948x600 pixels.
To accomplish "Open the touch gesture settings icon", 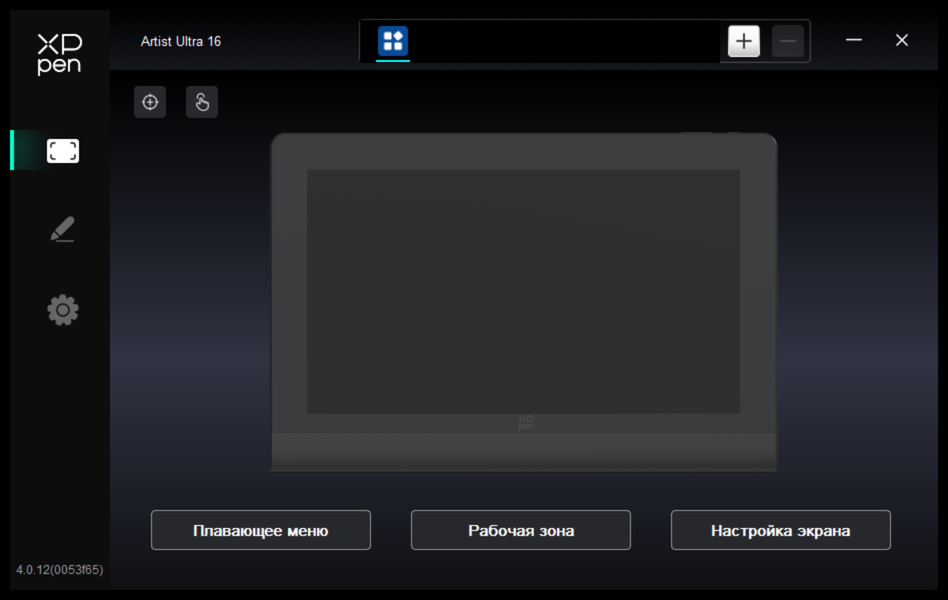I will pyautogui.click(x=202, y=102).
